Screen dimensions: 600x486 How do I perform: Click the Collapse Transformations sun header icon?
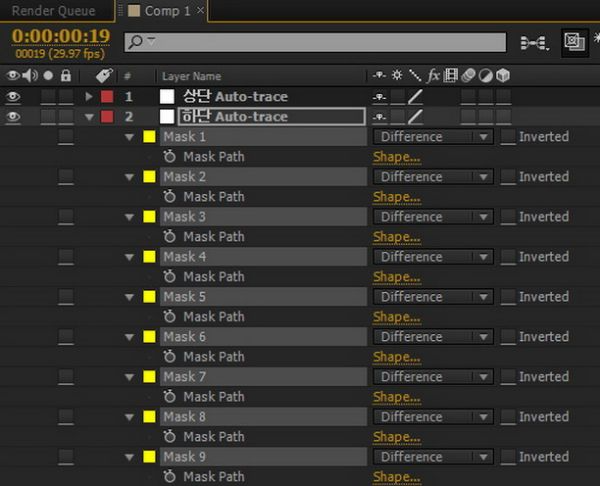click(397, 75)
